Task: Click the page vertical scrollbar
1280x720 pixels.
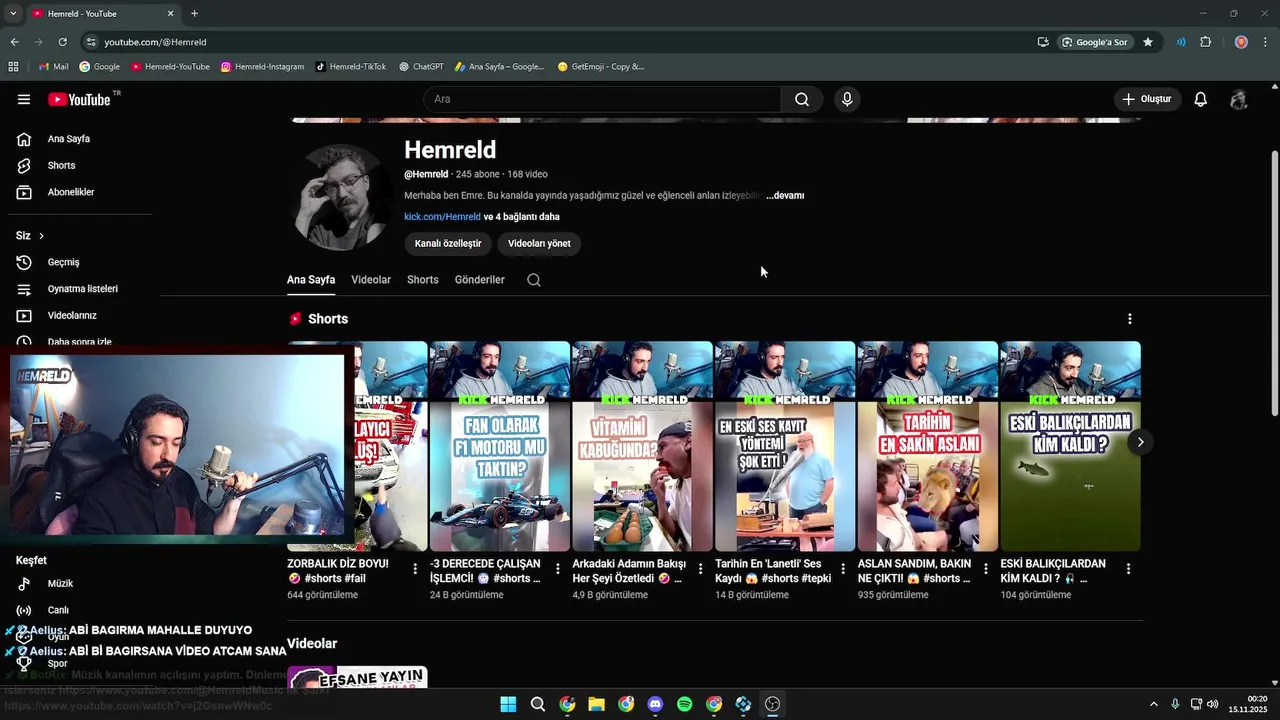Action: click(1274, 285)
